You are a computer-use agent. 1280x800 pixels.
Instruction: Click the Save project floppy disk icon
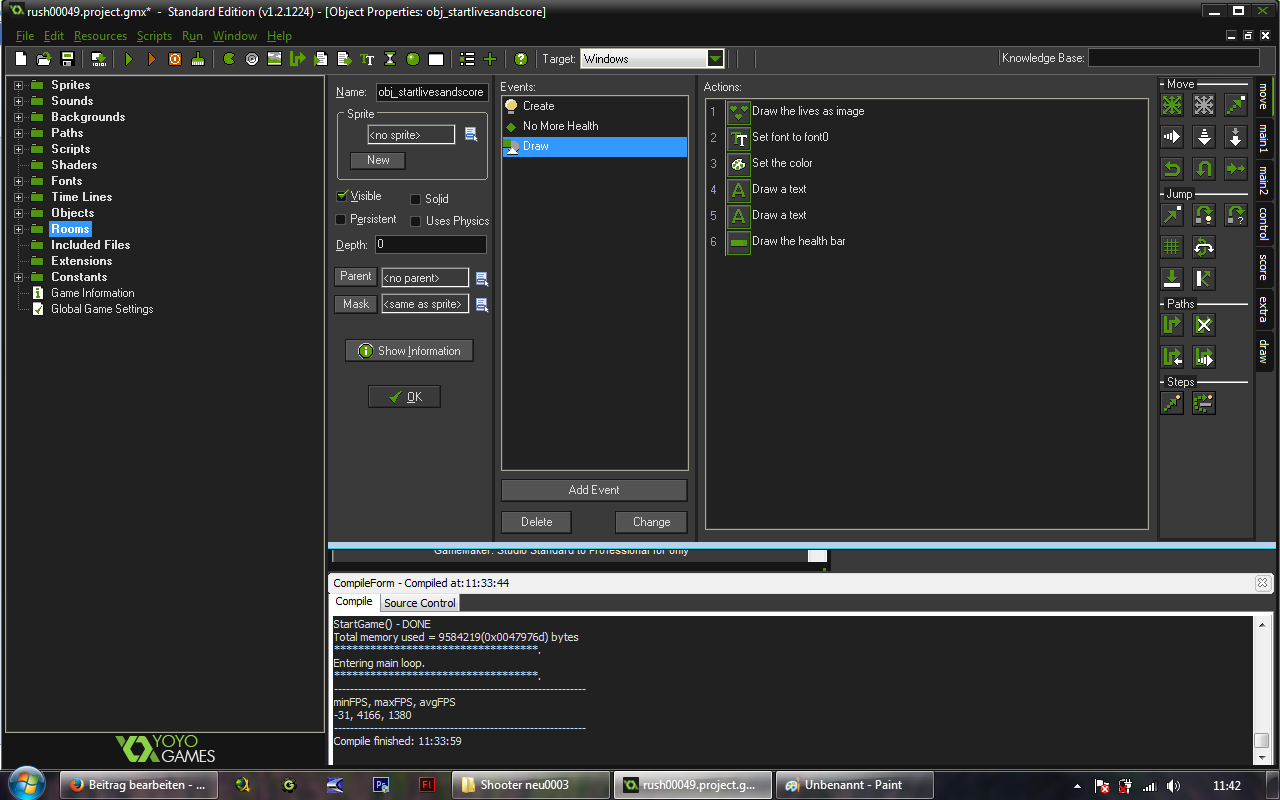[68, 59]
